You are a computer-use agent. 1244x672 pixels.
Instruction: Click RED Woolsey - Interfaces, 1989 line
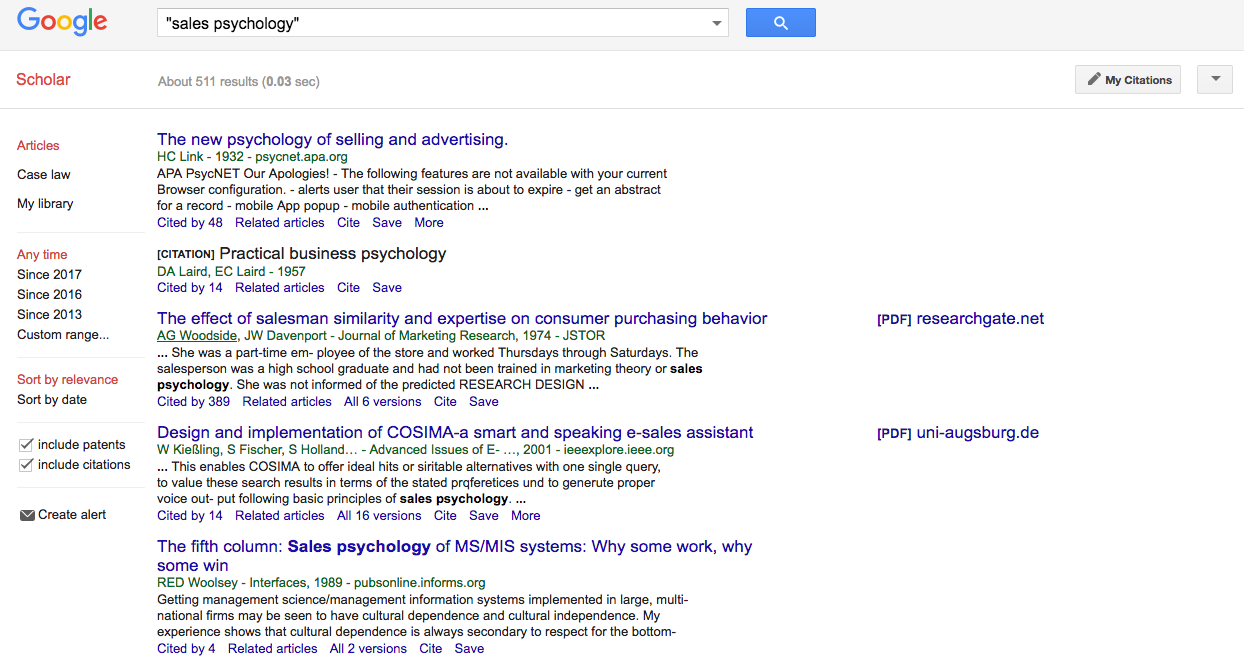pos(321,583)
